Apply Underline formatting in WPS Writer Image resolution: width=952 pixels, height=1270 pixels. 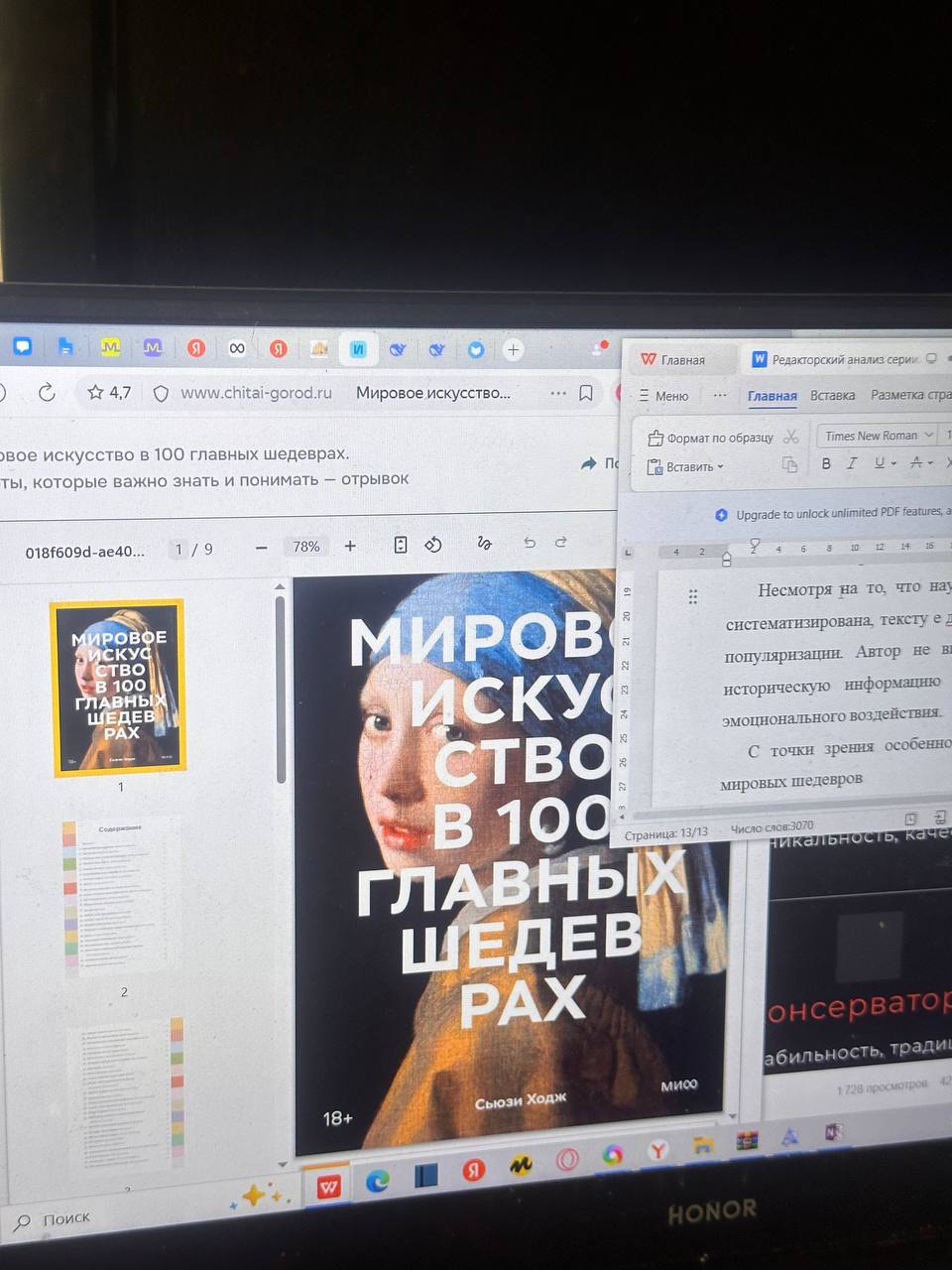point(879,462)
